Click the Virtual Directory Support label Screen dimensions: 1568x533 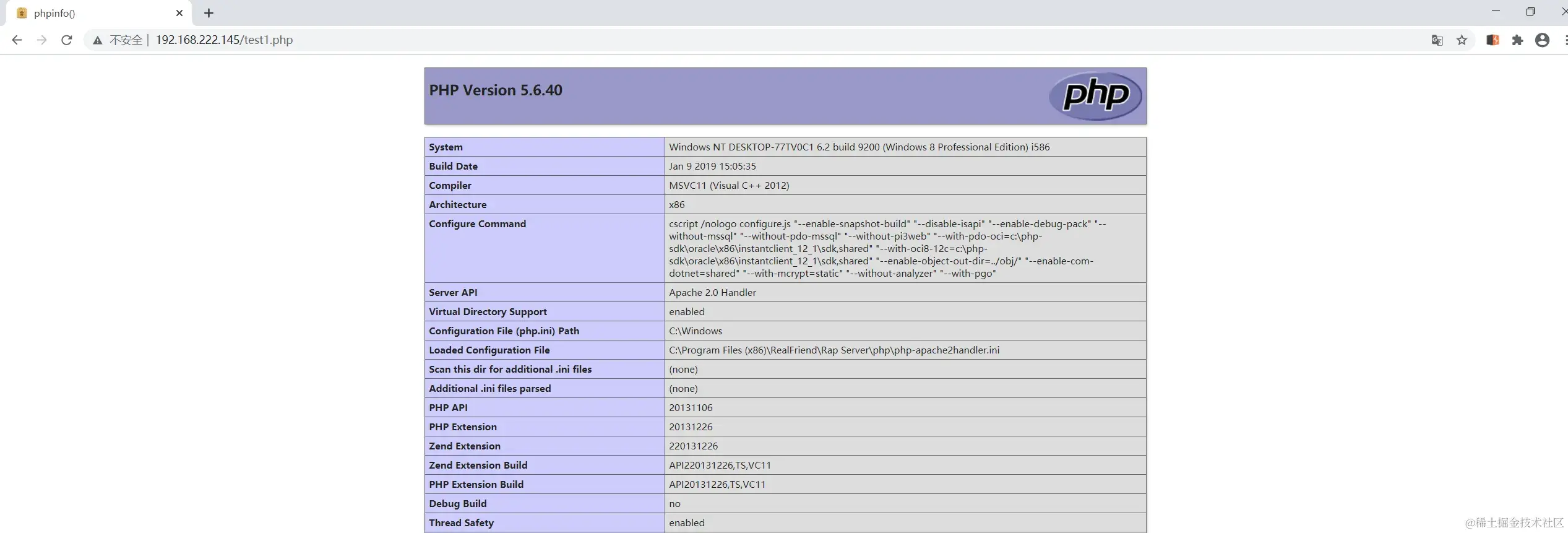click(x=488, y=312)
